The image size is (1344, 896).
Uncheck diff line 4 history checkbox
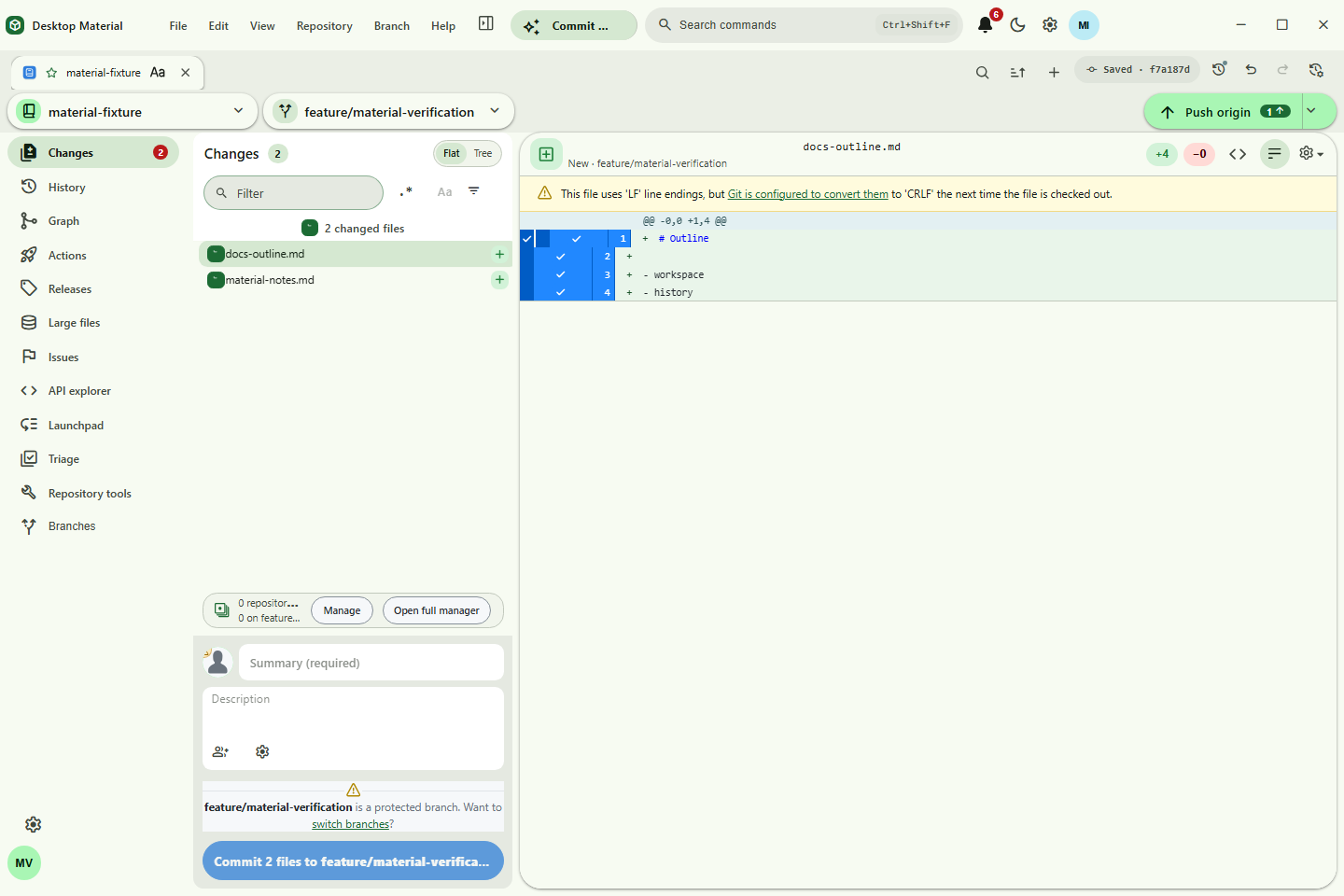click(560, 292)
